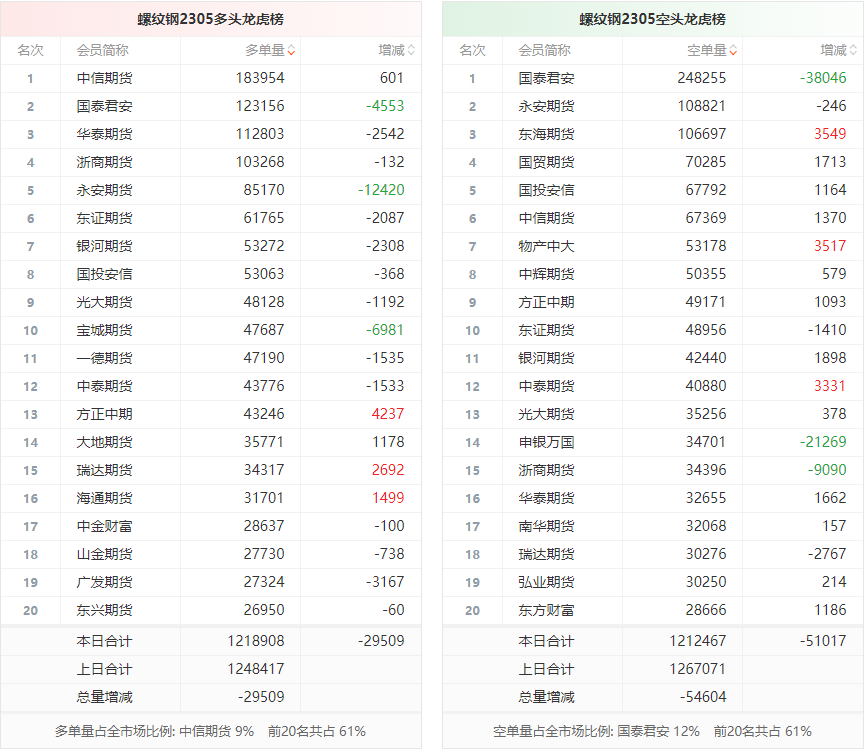The image size is (864, 750).
Task: Click 名次 column header in long table
Action: [30, 50]
